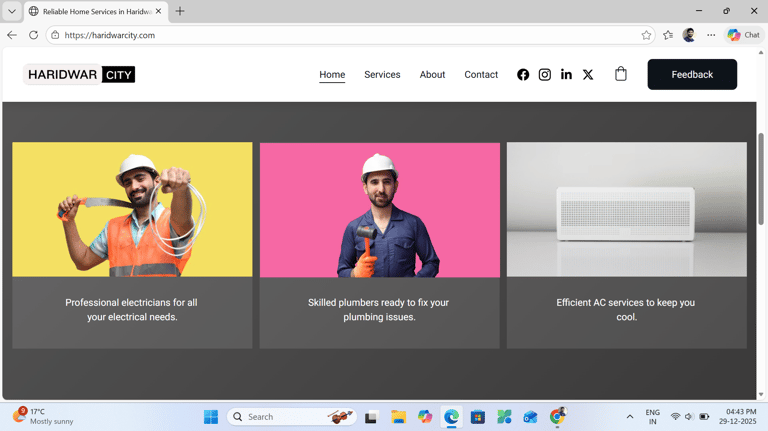Open Copilot Chat in browser toolbar

744,35
